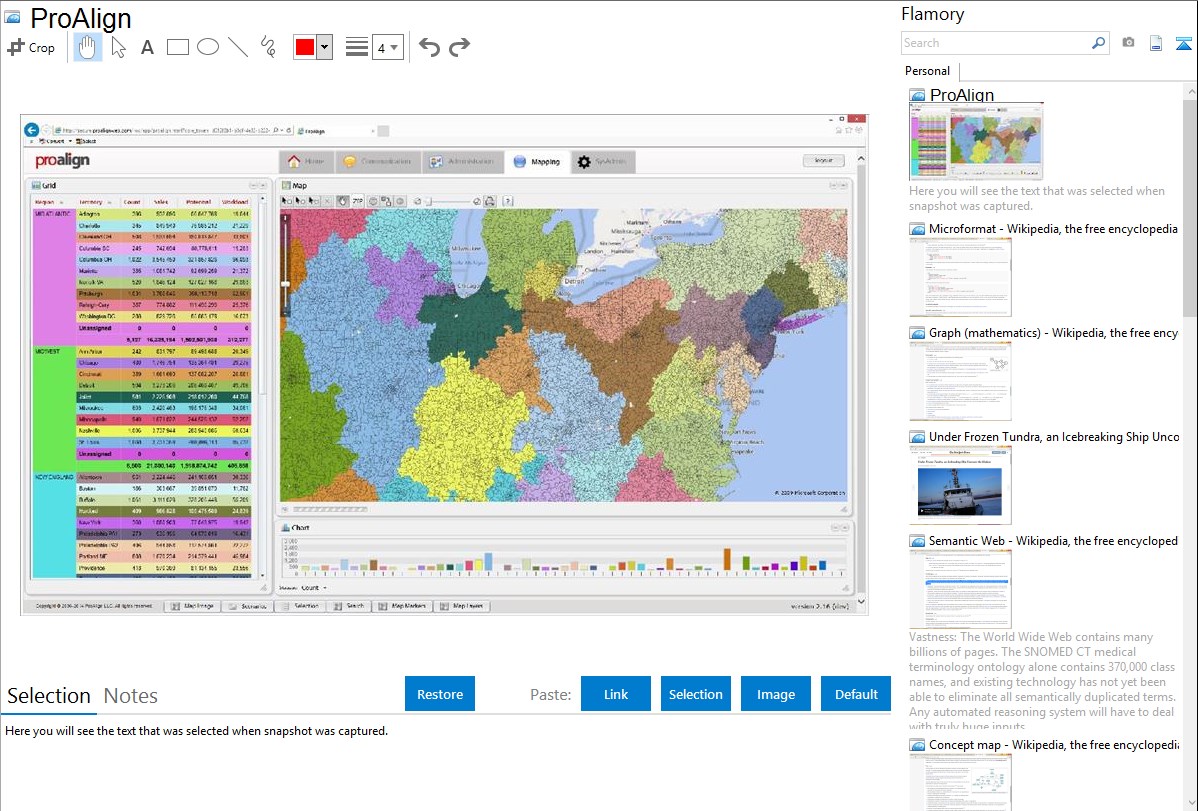The width and height of the screenshot is (1198, 811).
Task: Choose the arrow pointer tool
Action: point(118,47)
